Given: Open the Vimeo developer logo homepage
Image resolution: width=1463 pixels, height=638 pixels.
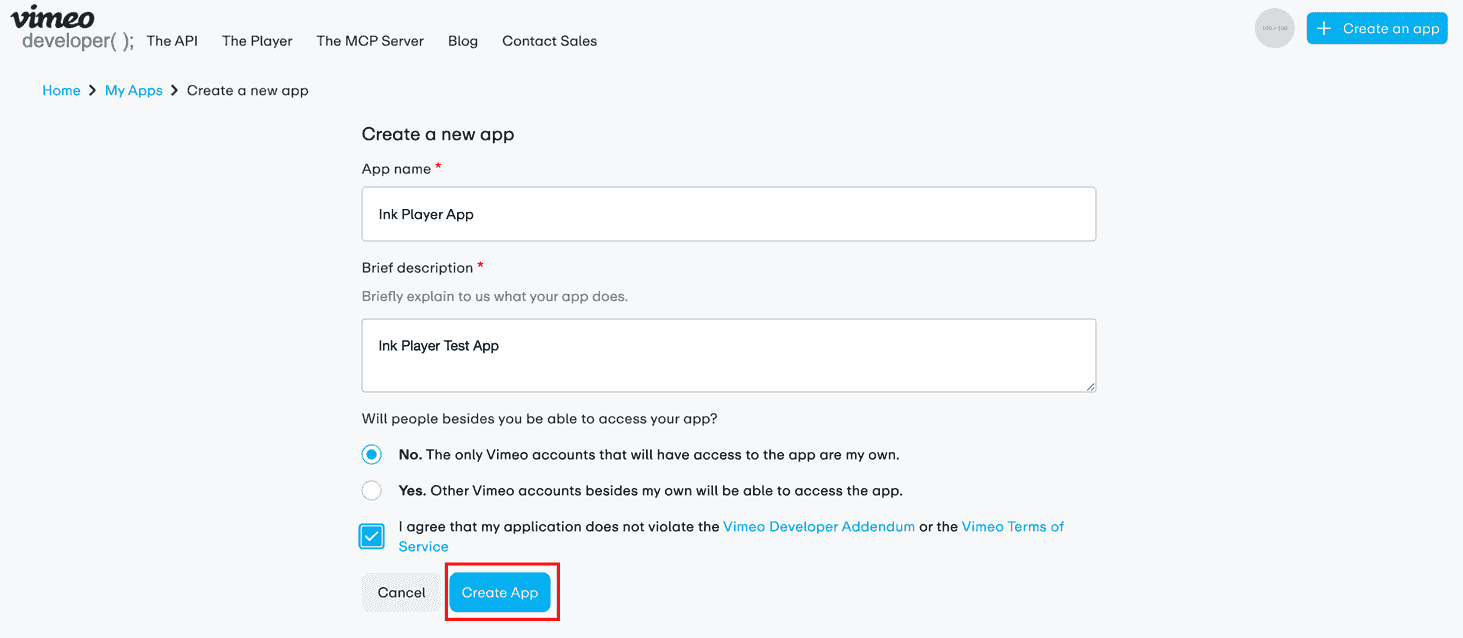Looking at the screenshot, I should 72,28.
